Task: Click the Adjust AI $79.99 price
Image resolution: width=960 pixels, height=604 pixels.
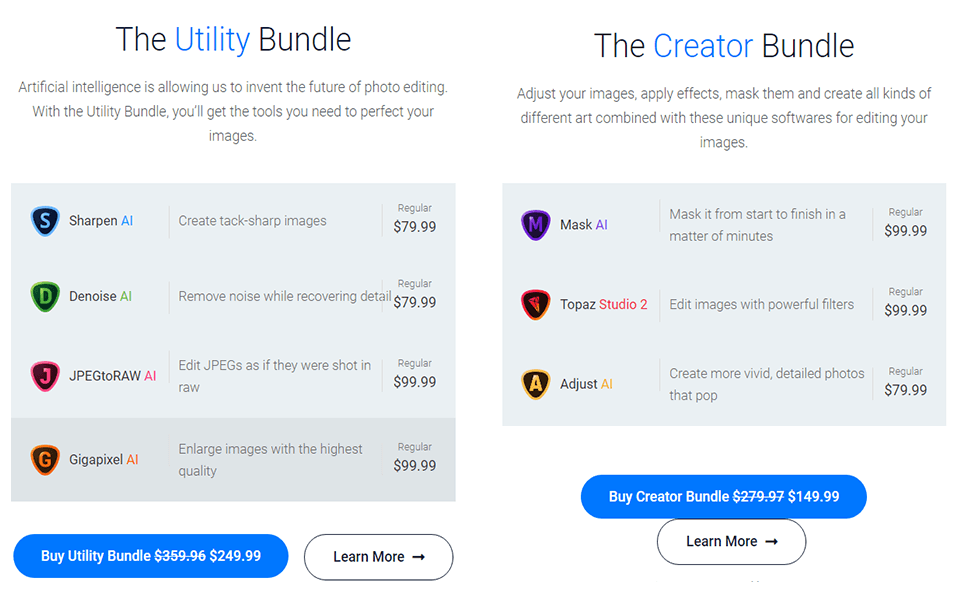Action: (x=905, y=390)
